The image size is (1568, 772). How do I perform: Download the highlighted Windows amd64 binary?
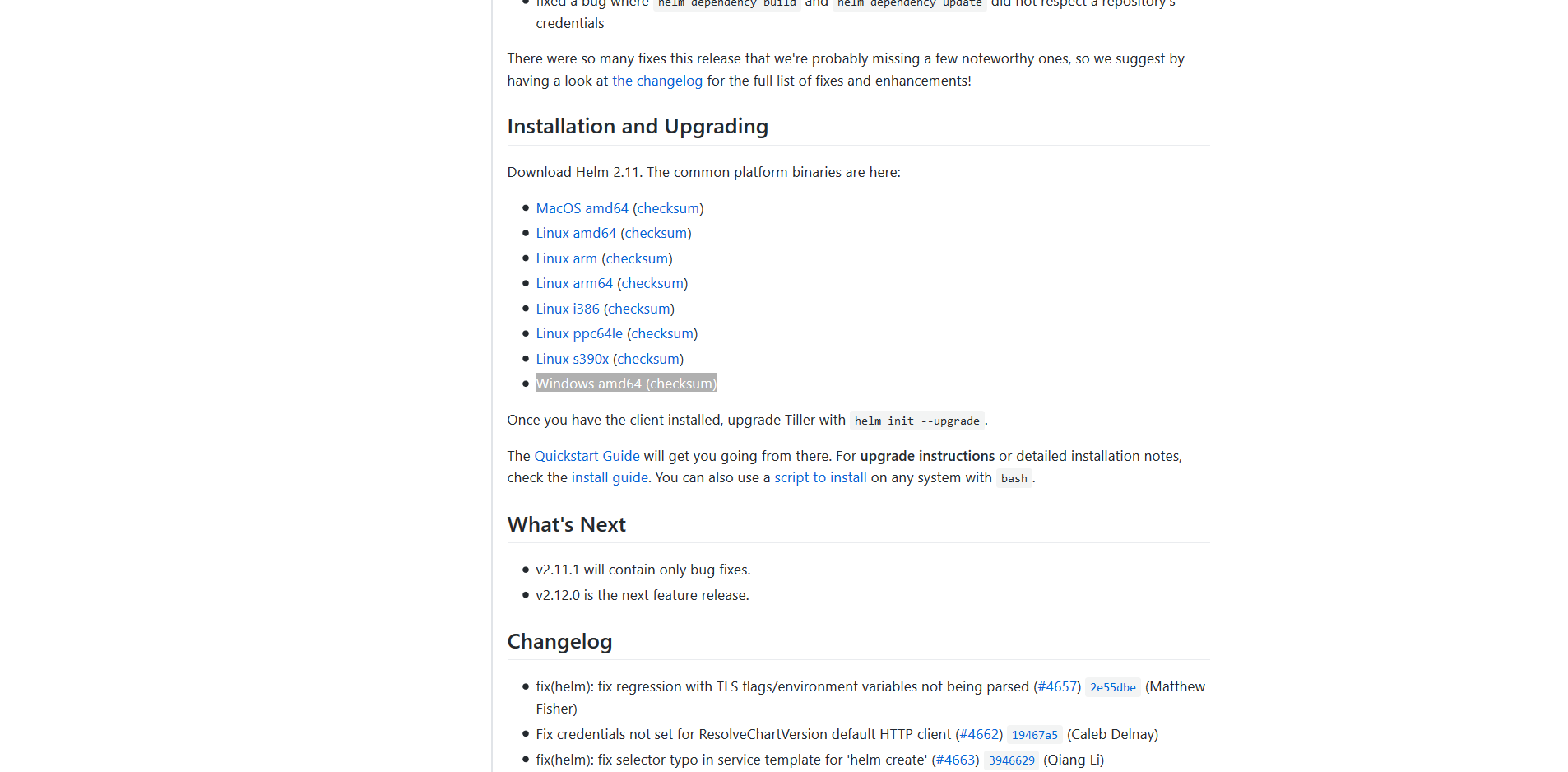click(x=588, y=384)
